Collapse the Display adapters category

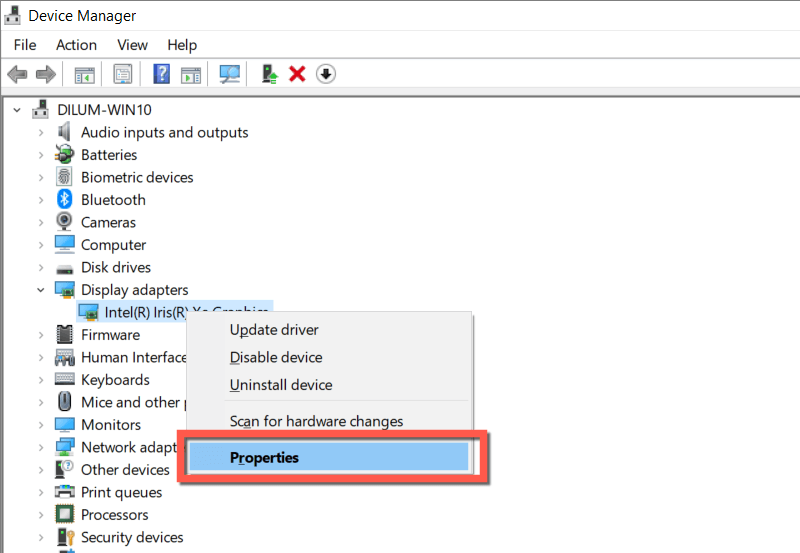click(41, 290)
